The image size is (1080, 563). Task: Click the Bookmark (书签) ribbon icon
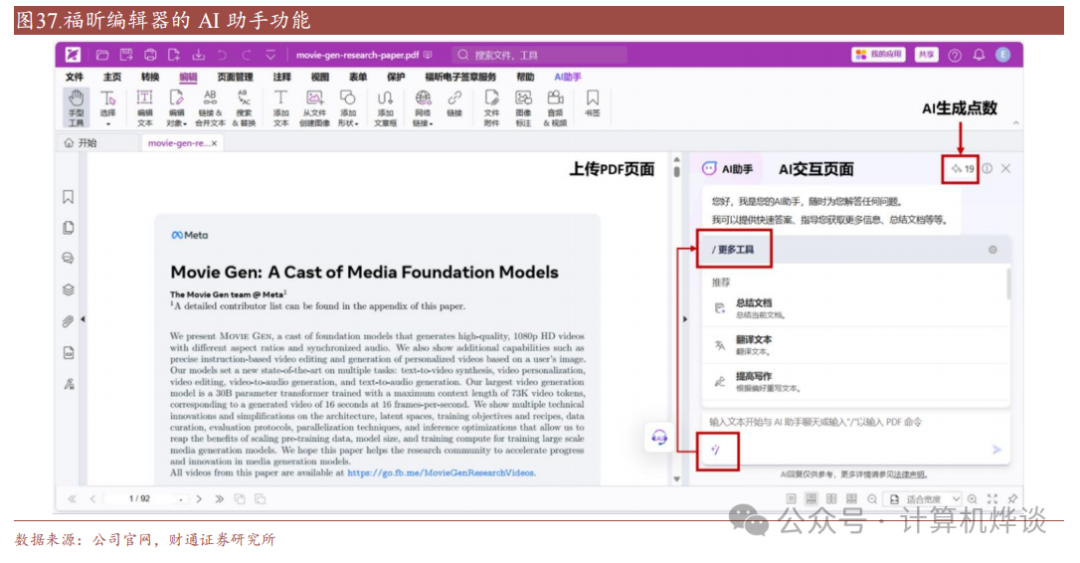coord(593,106)
